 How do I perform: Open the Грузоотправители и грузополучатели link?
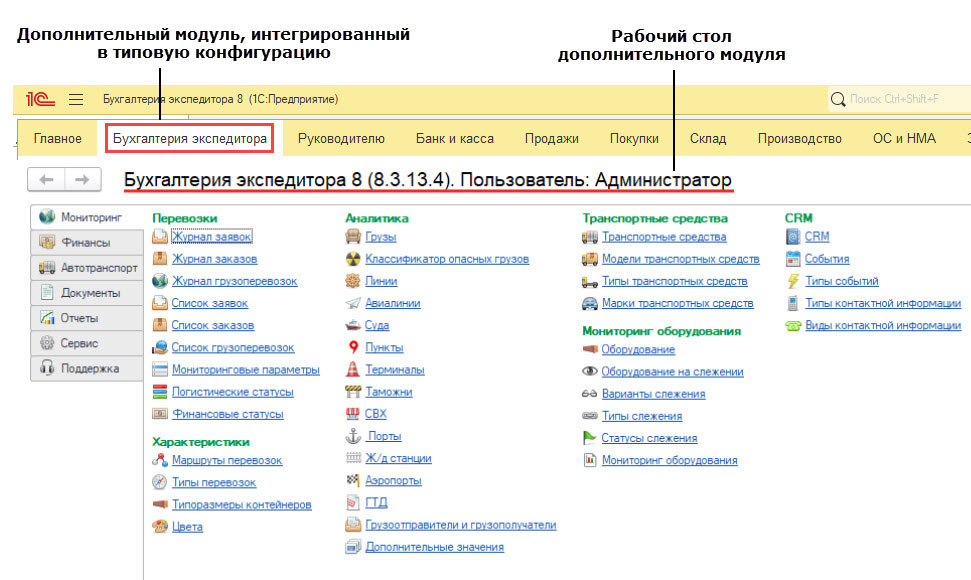pyautogui.click(x=461, y=525)
